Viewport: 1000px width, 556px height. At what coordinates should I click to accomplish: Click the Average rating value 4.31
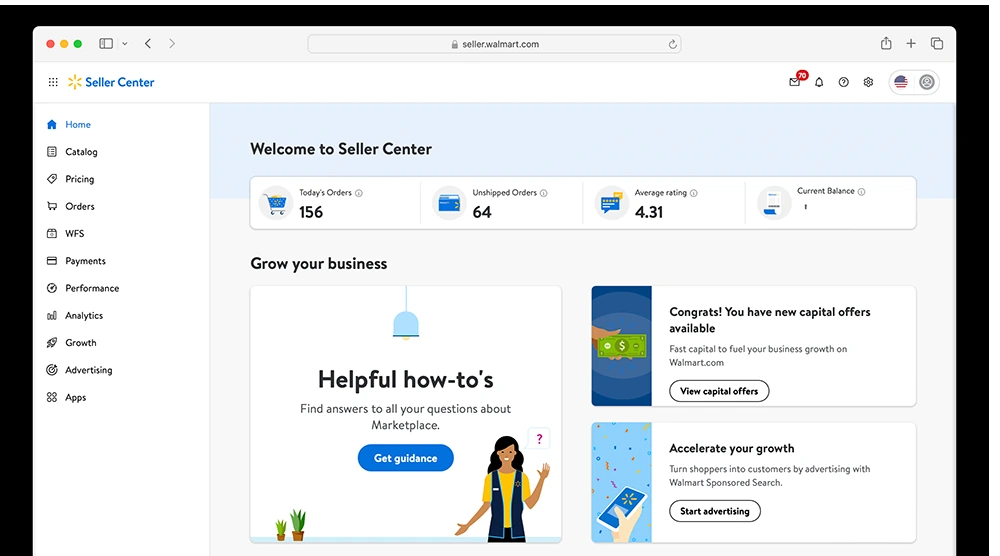coord(649,212)
